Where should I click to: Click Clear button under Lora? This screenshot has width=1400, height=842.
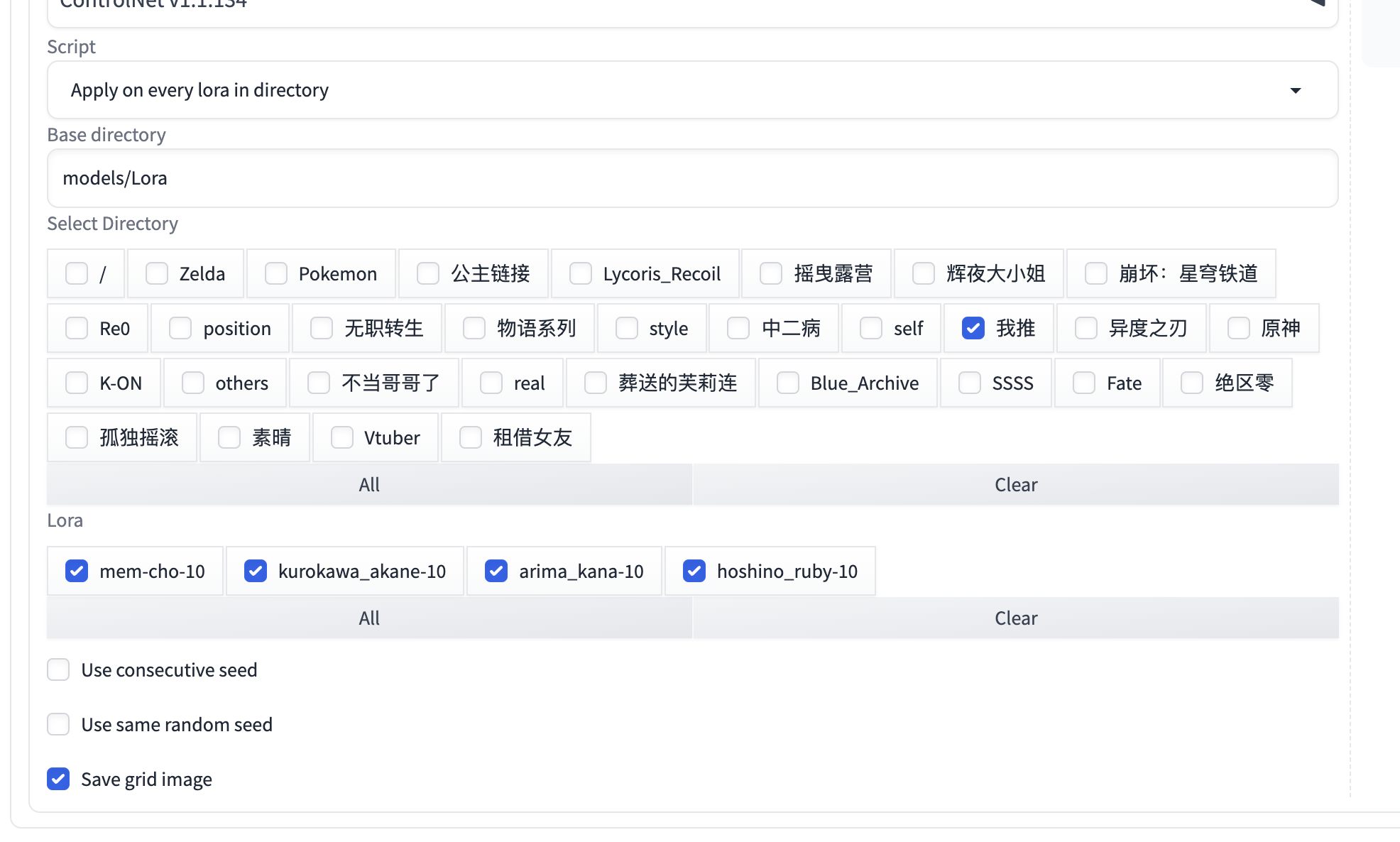[x=1016, y=618]
